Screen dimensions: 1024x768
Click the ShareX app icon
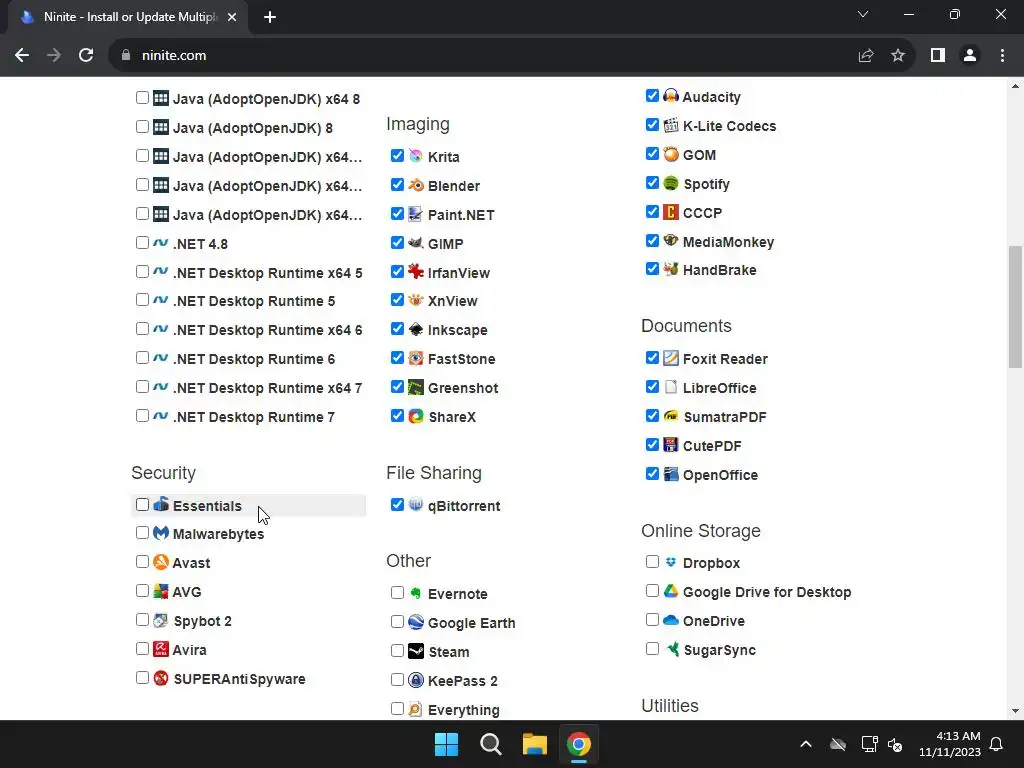pos(415,416)
